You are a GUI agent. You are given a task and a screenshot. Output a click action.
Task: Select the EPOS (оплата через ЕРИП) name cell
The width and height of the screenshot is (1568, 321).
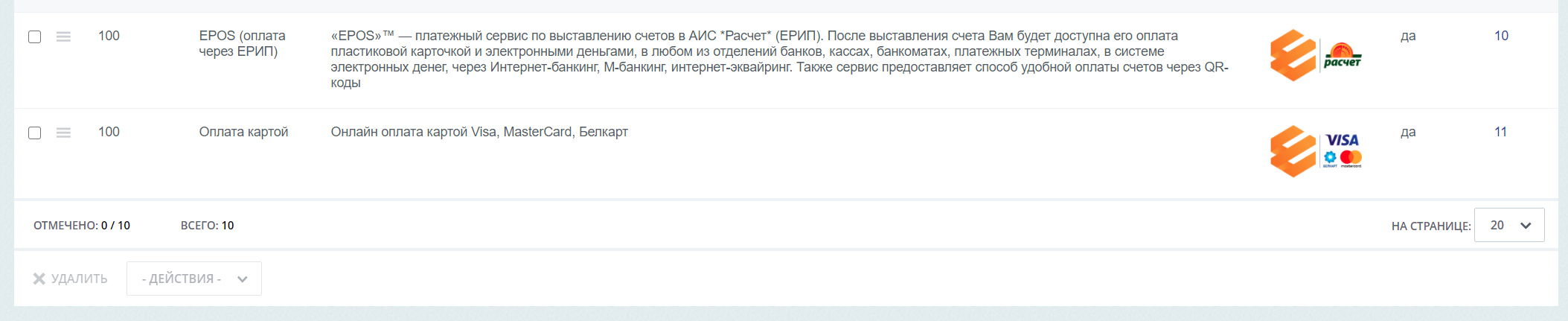pyautogui.click(x=243, y=43)
